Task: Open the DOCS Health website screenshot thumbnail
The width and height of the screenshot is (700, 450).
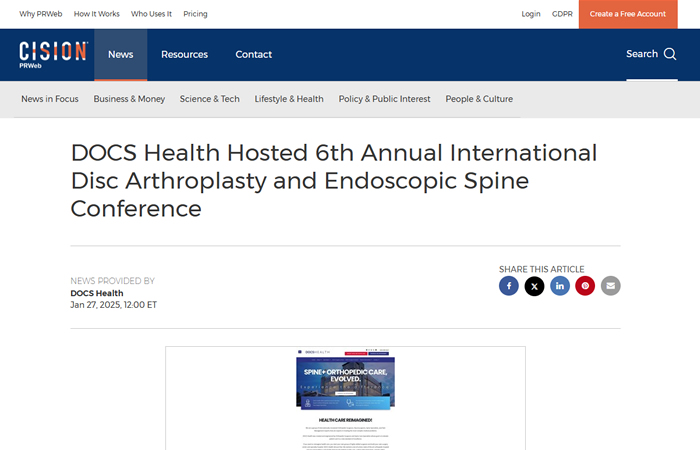Action: pyautogui.click(x=345, y=399)
